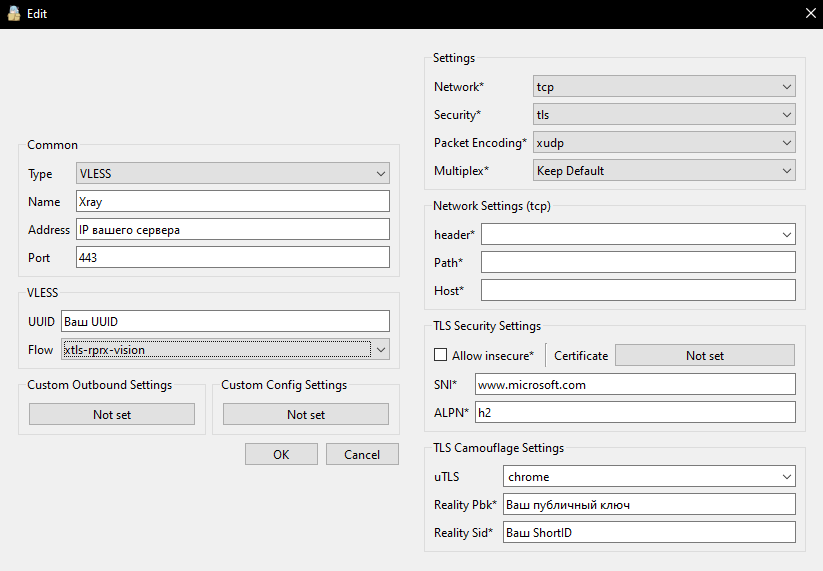Close the Edit dialog window
The image size is (823, 571).
point(809,14)
